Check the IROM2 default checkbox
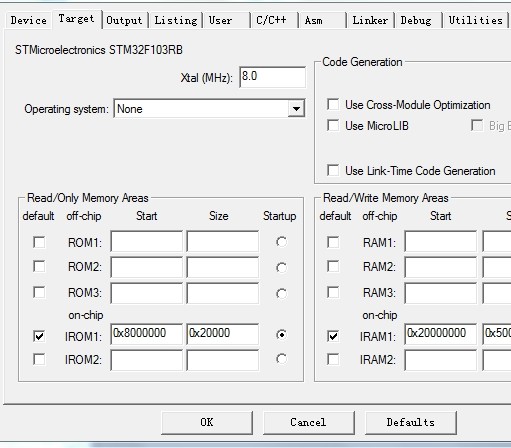Viewport: 511px width, 448px height. pyautogui.click(x=39, y=359)
